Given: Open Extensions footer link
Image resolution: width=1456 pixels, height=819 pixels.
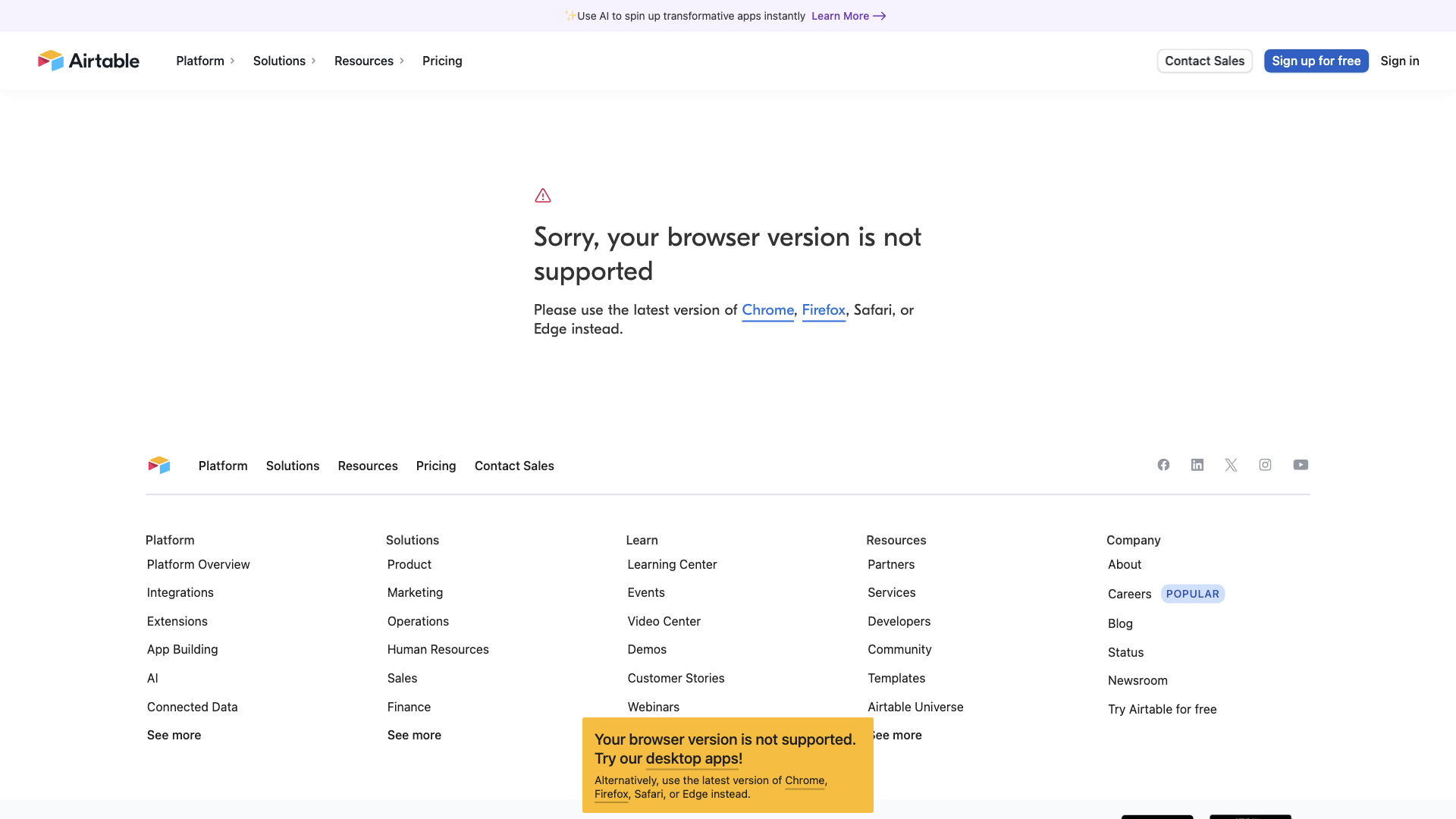Looking at the screenshot, I should [x=177, y=621].
